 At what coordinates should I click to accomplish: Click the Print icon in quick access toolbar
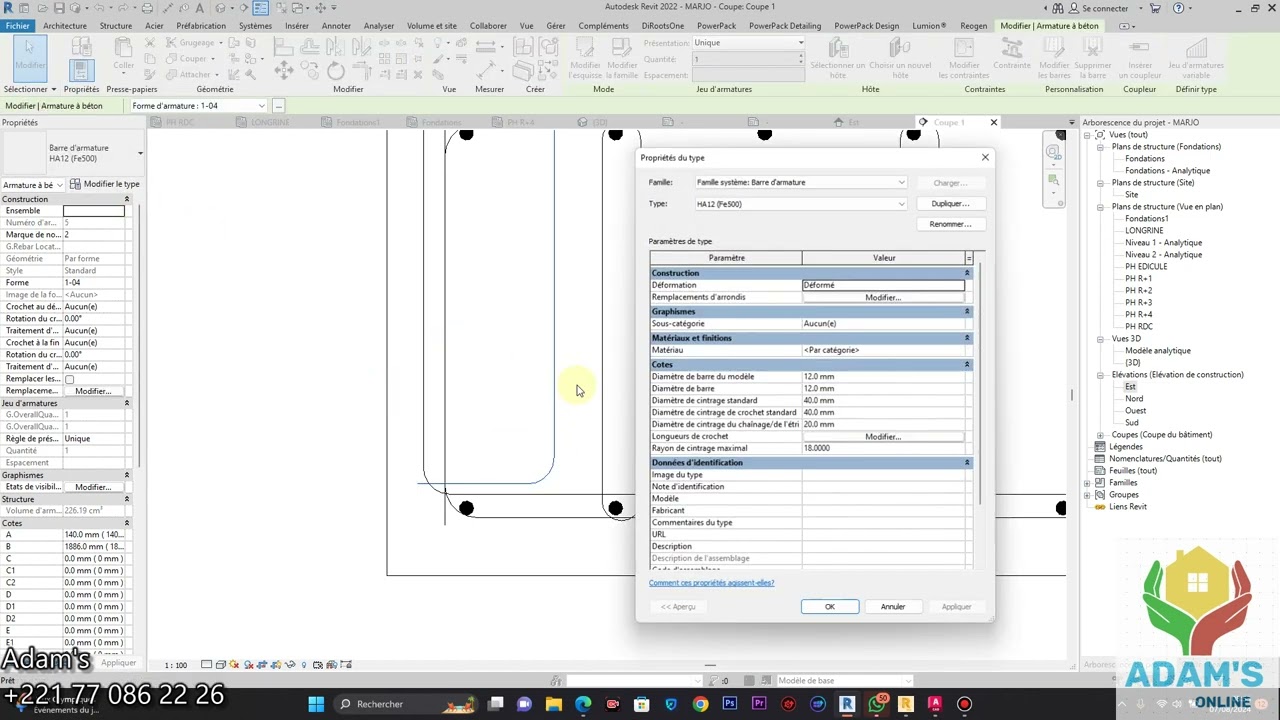[x=147, y=8]
